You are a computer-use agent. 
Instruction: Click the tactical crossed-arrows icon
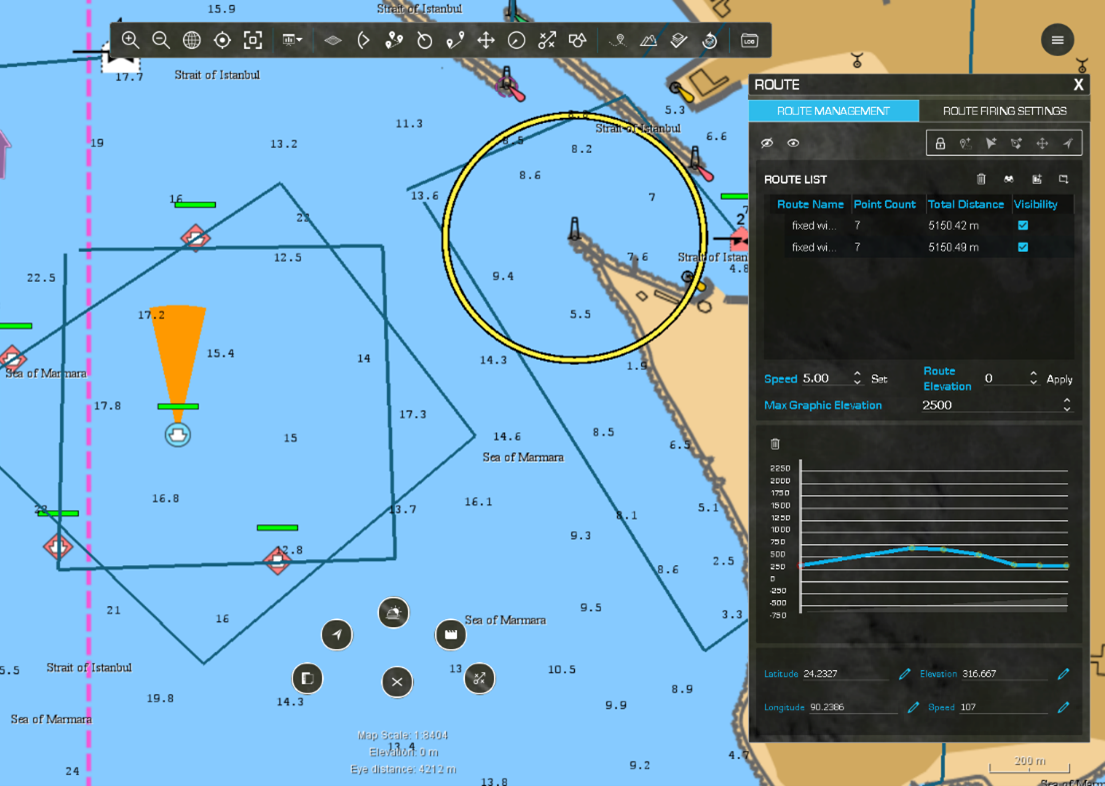pos(547,40)
